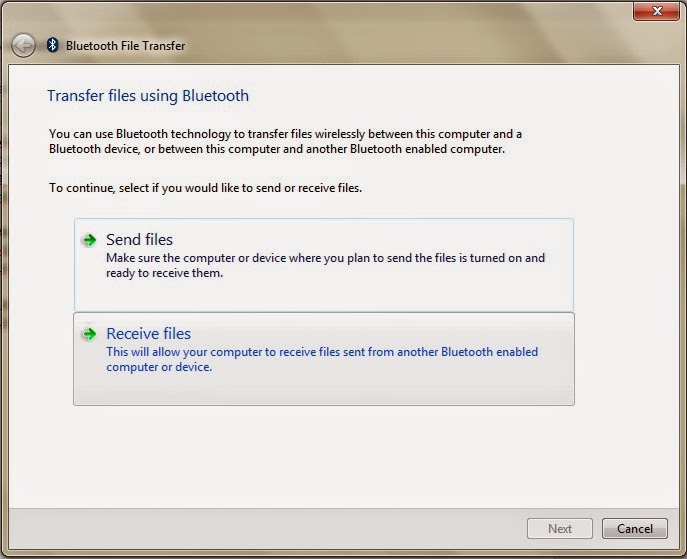The height and width of the screenshot is (559, 687).
Task: Click the 'To continue, select if you would like' text
Action: click(205, 188)
